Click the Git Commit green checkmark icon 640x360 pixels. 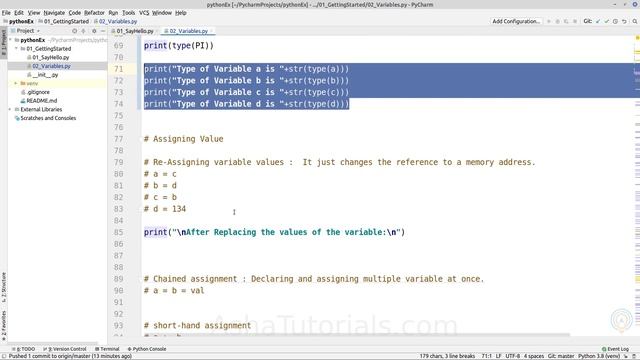tap(607, 21)
